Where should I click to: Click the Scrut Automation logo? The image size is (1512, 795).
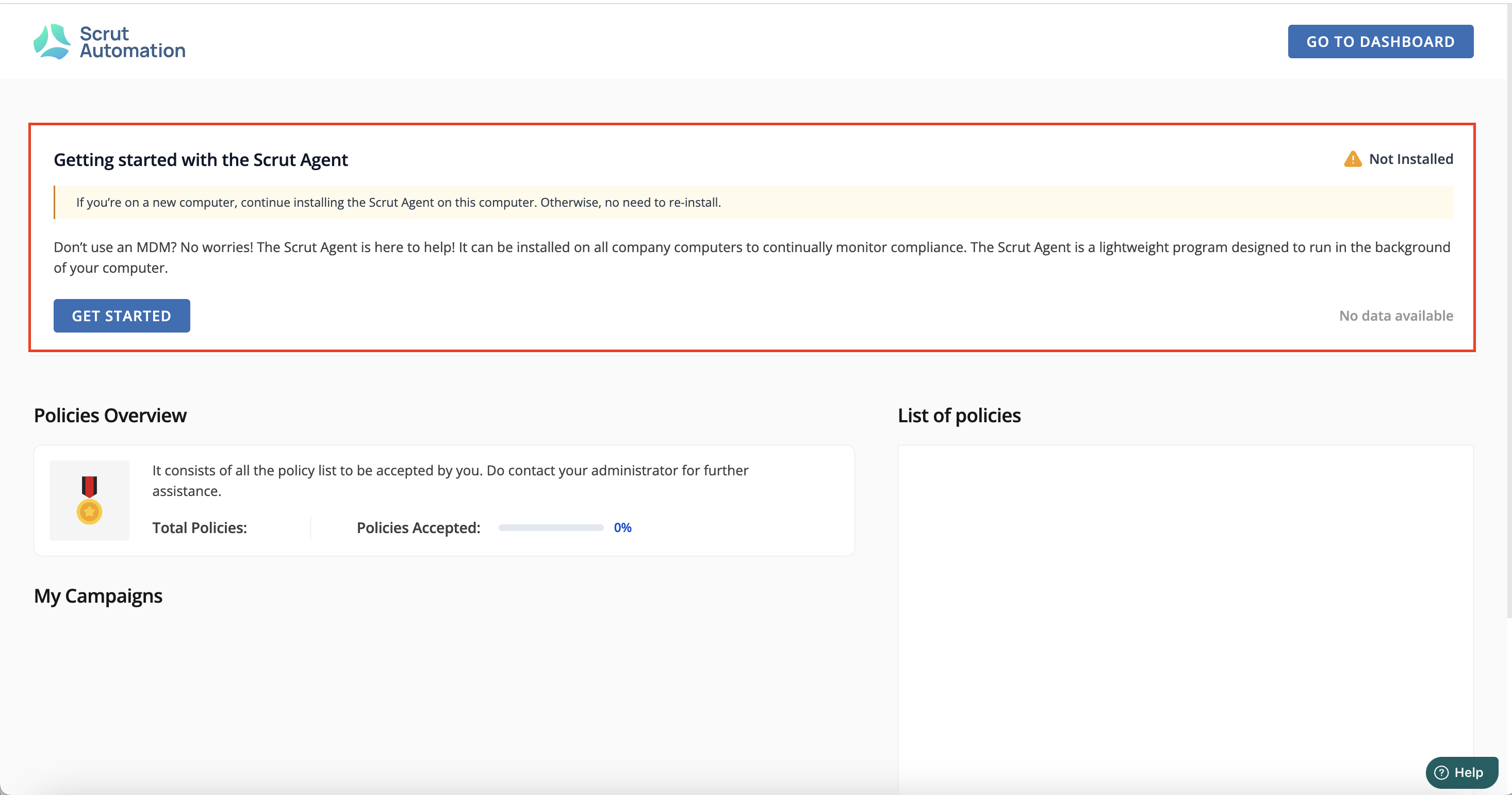coord(110,42)
